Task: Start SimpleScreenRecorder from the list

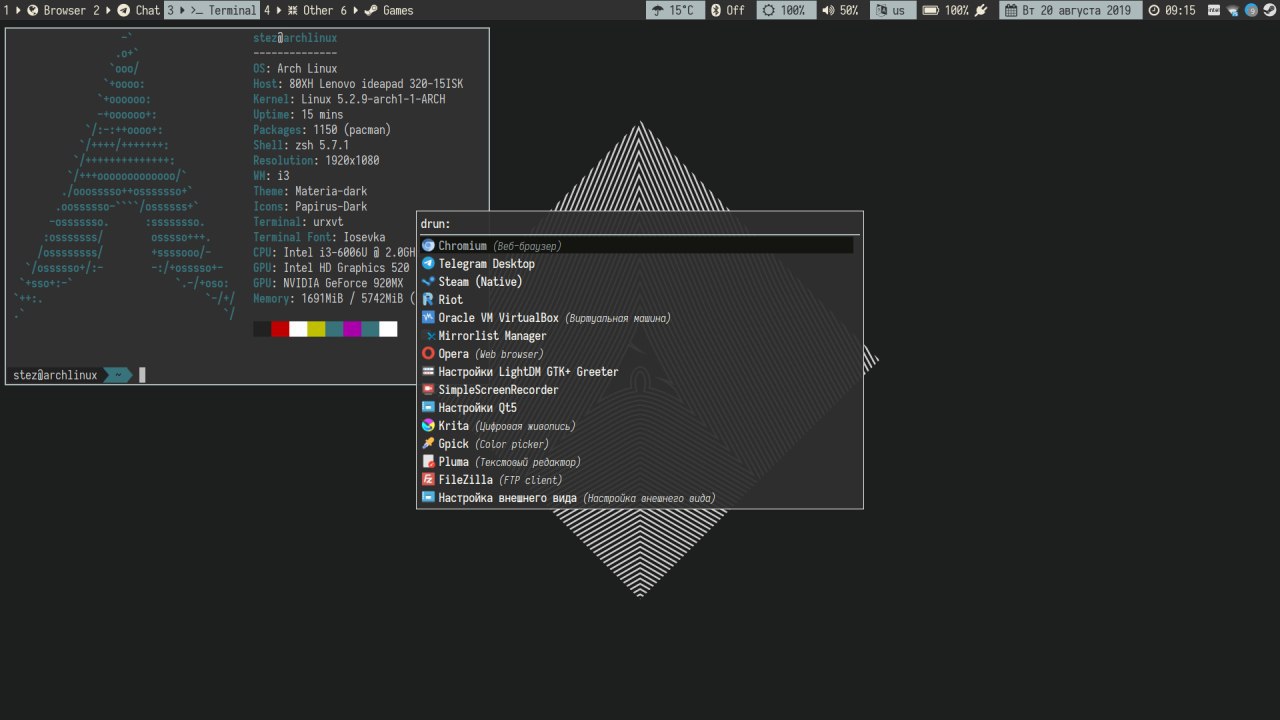Action: 638,390
